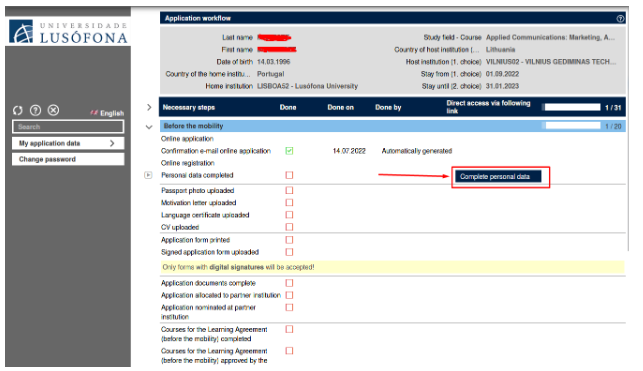Click Direct access via following link header

(488, 107)
